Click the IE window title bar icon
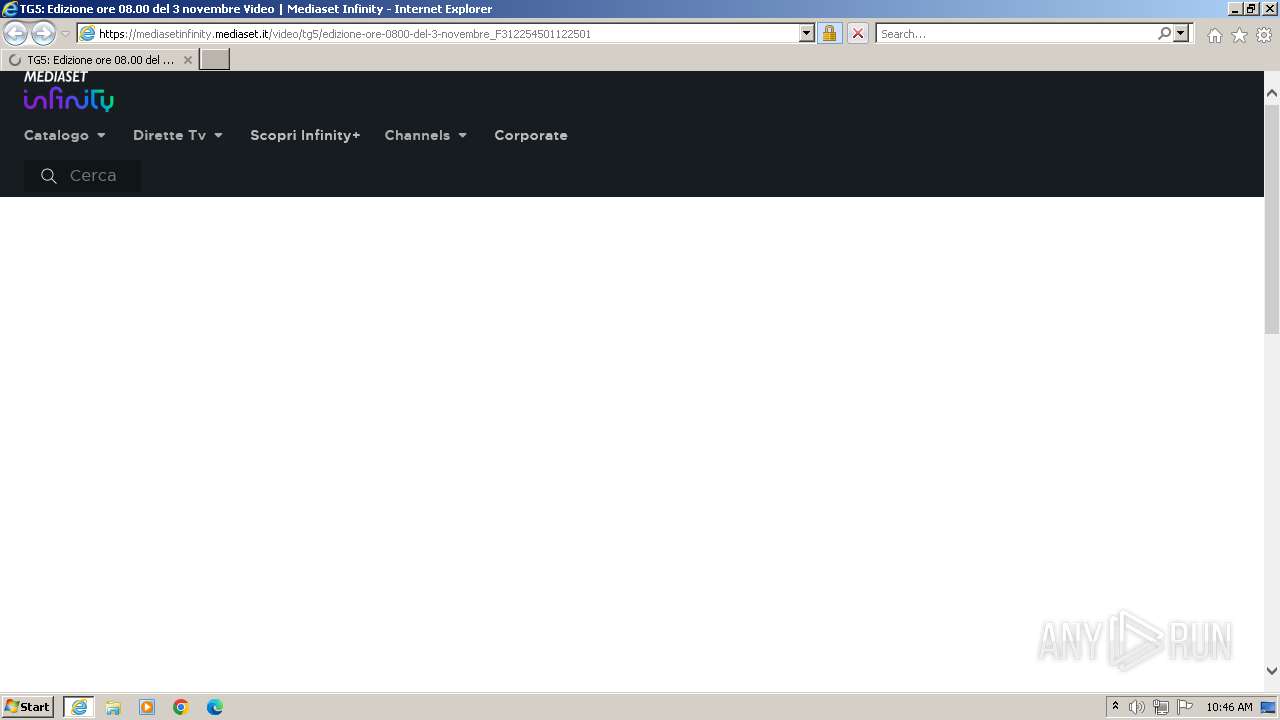 coord(10,8)
